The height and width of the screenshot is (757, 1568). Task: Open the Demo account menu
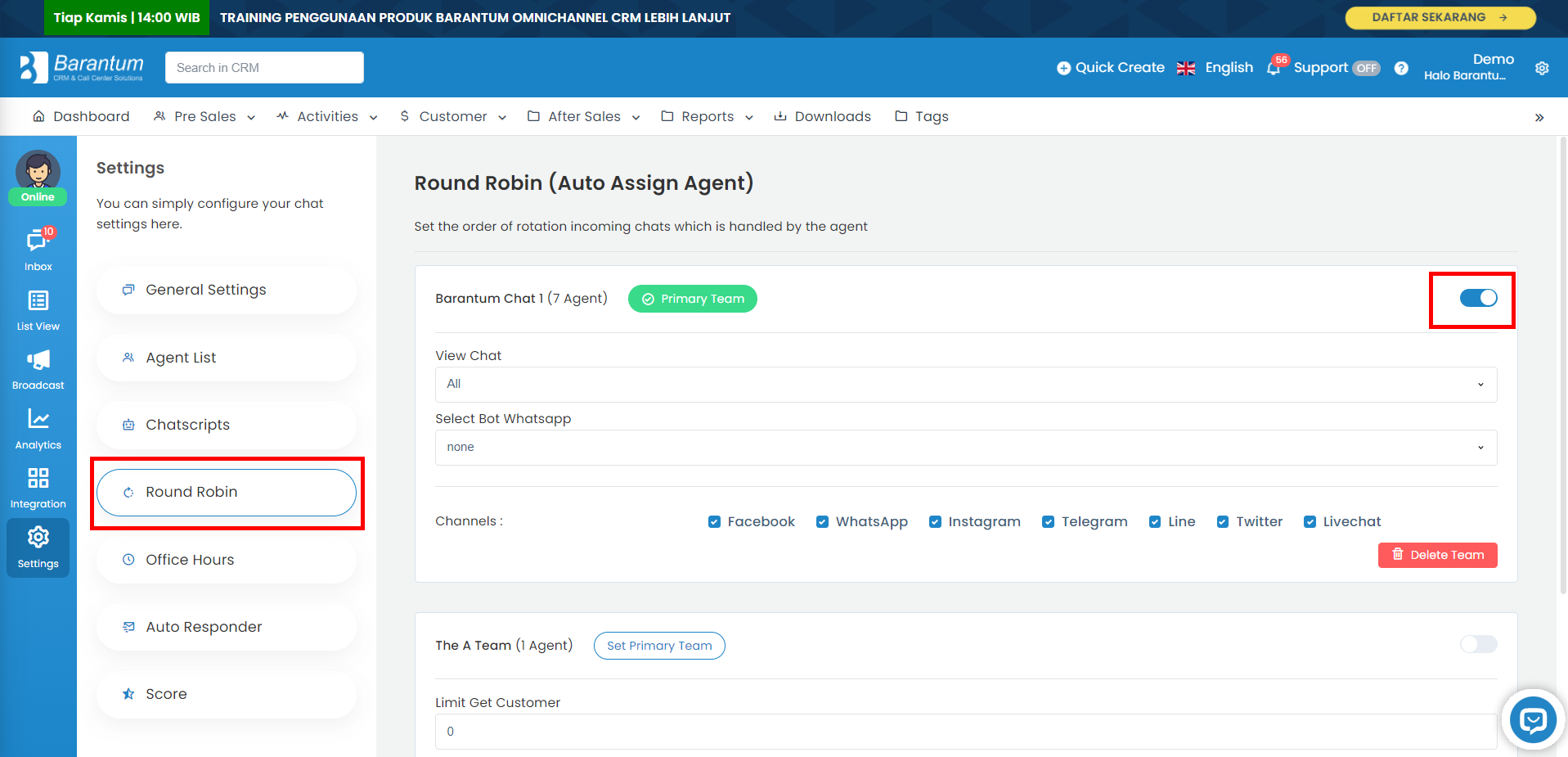click(x=1468, y=67)
